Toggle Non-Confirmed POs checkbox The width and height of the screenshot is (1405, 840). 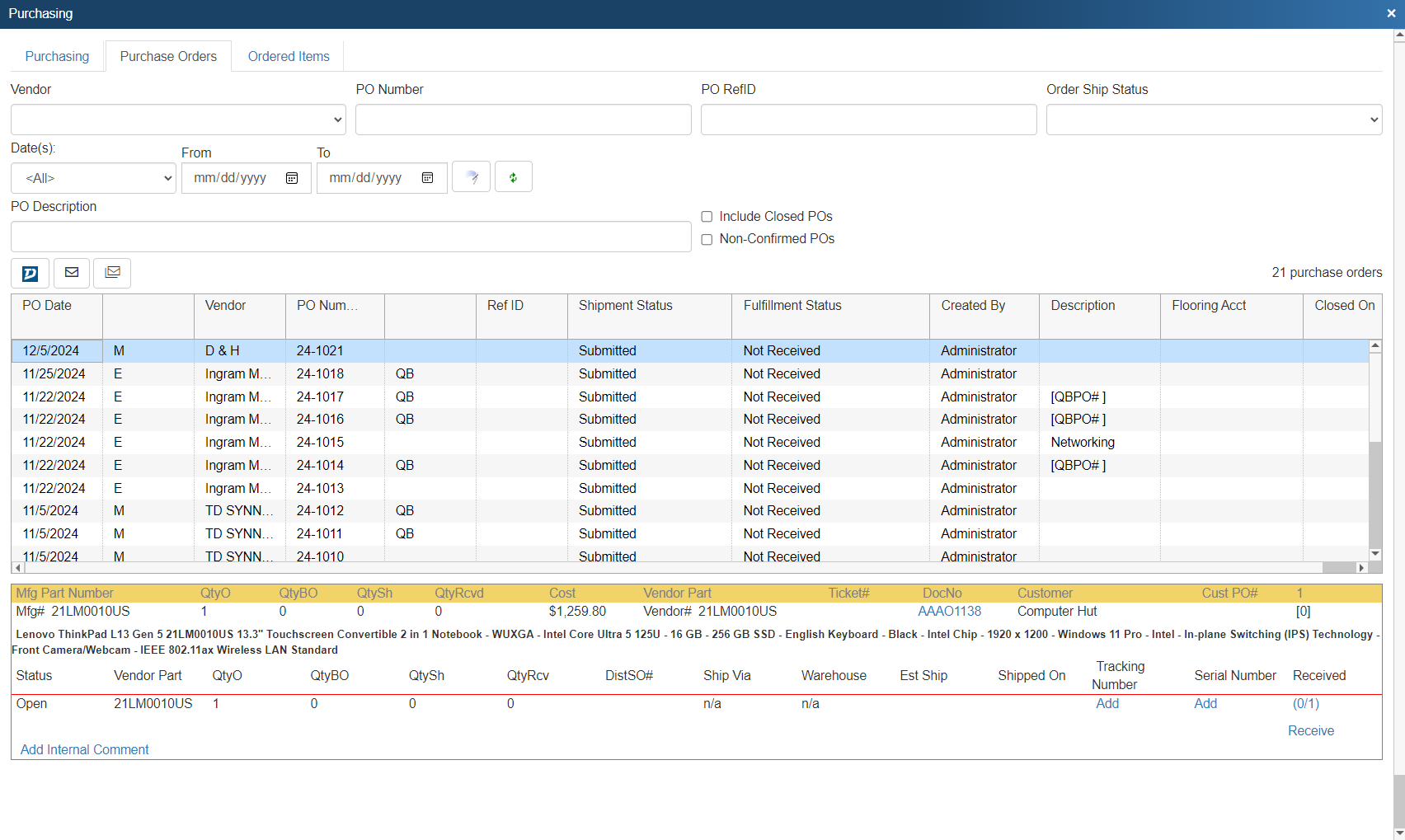(707, 239)
